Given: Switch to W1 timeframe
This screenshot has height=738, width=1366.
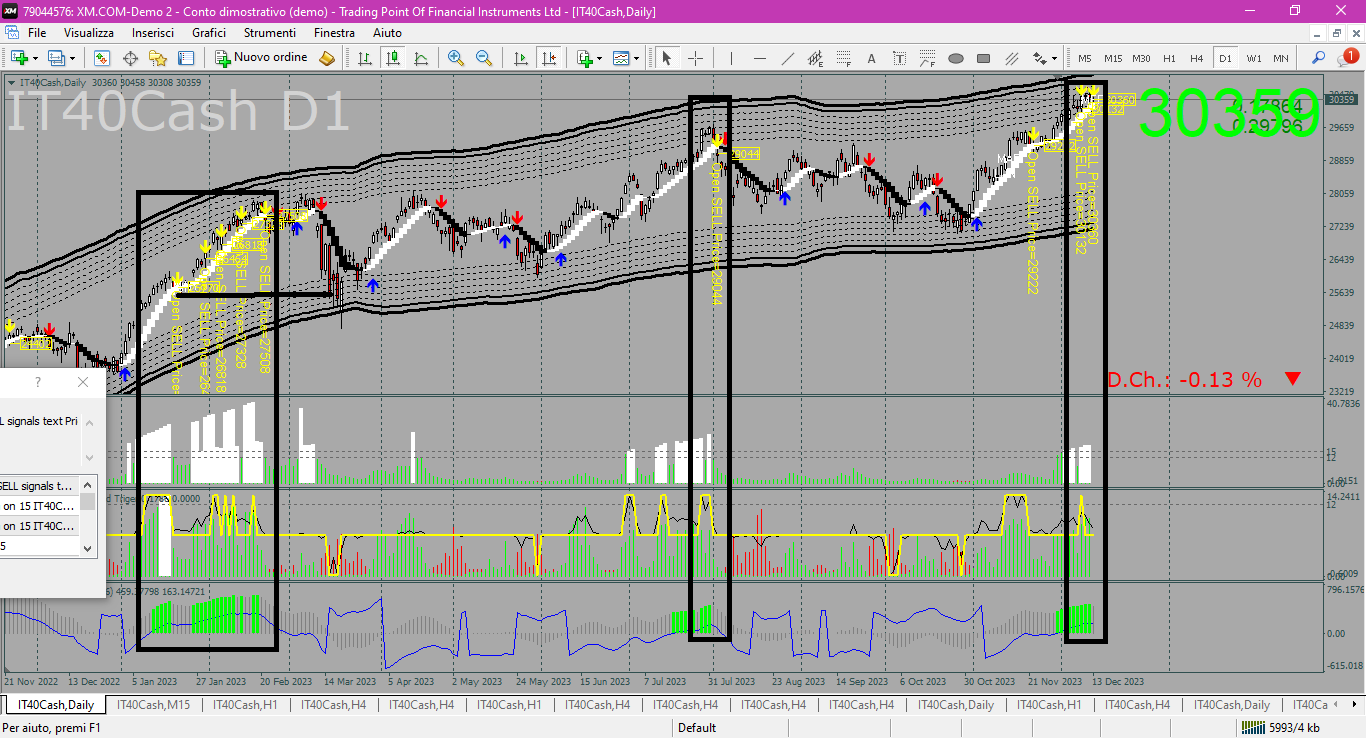Looking at the screenshot, I should point(1253,58).
